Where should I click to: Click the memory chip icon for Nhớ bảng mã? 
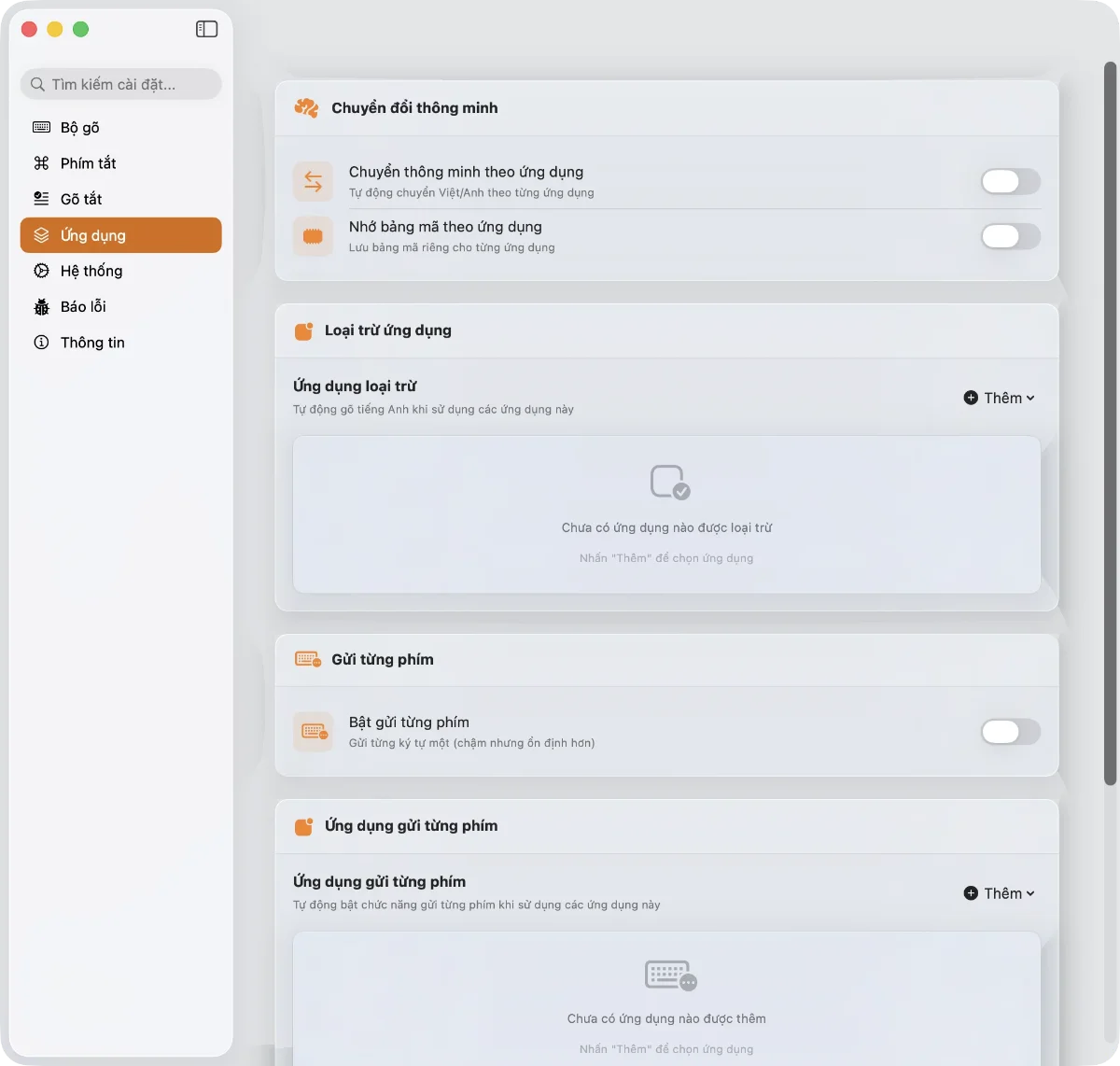(x=313, y=237)
